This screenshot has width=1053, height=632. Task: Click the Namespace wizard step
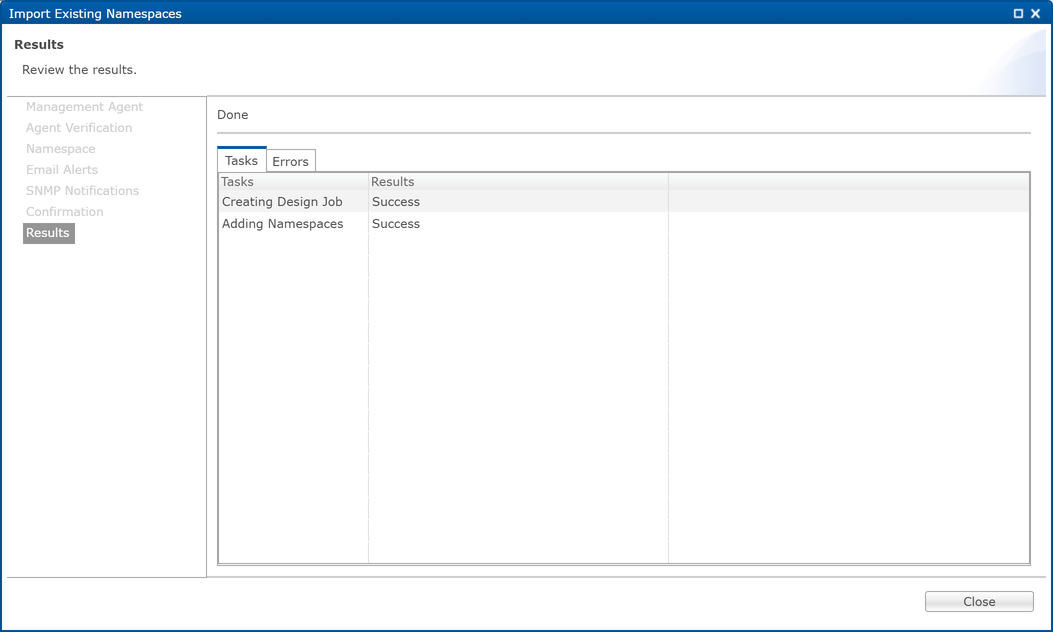[x=60, y=148]
